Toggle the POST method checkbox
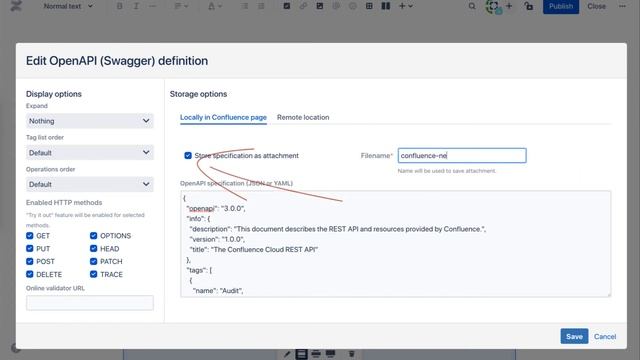Image resolution: width=640 pixels, height=360 pixels. tap(29, 261)
